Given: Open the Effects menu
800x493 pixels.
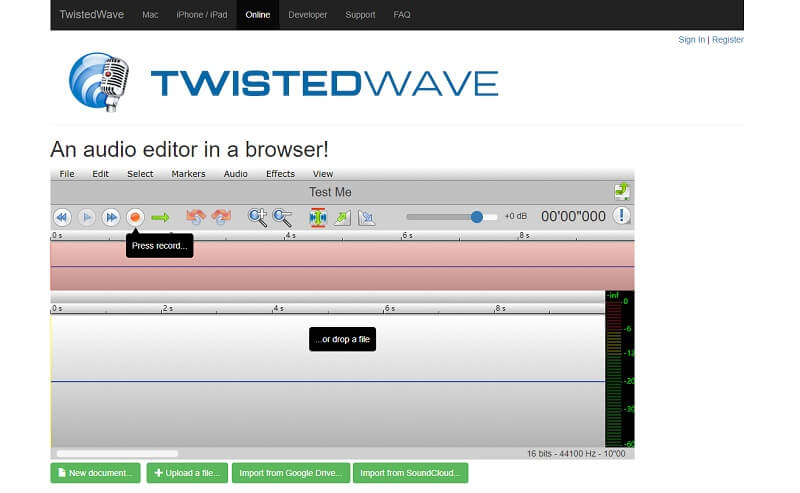Looking at the screenshot, I should pos(280,174).
